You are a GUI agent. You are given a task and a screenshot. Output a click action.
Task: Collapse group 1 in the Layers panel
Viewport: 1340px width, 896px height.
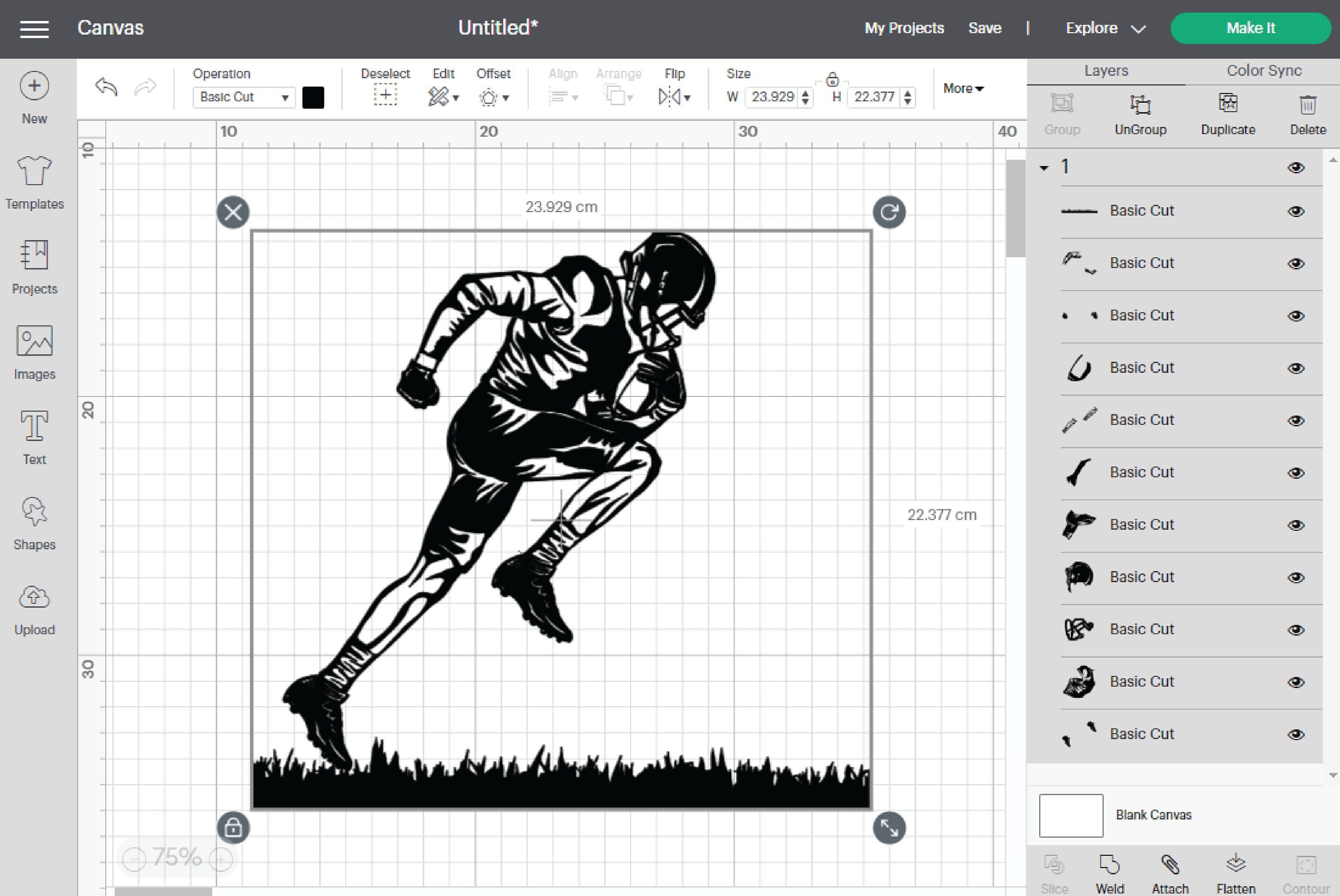(x=1044, y=167)
